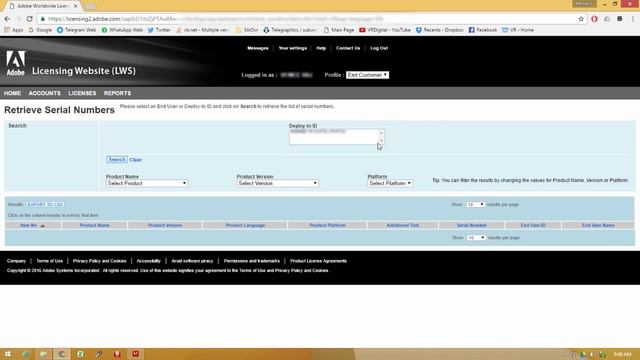Click the Clear link beside Search
640x360 pixels.
[136, 160]
